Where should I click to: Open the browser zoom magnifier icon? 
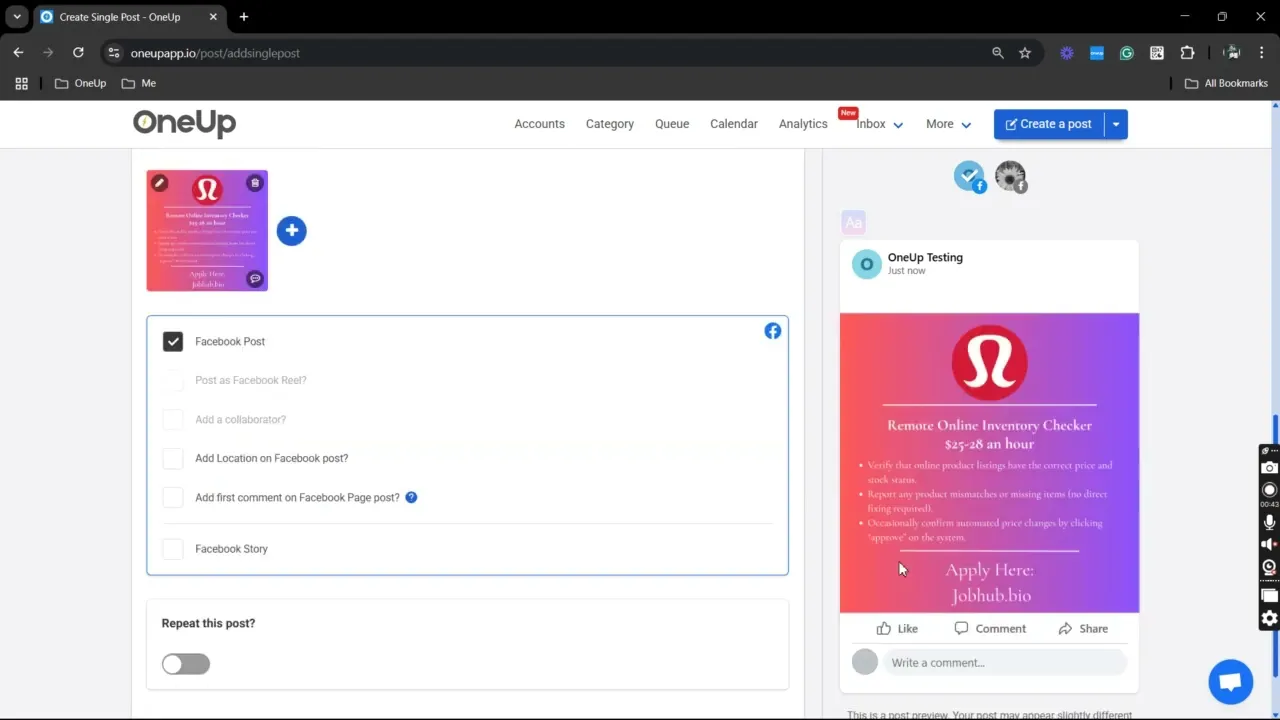point(997,53)
